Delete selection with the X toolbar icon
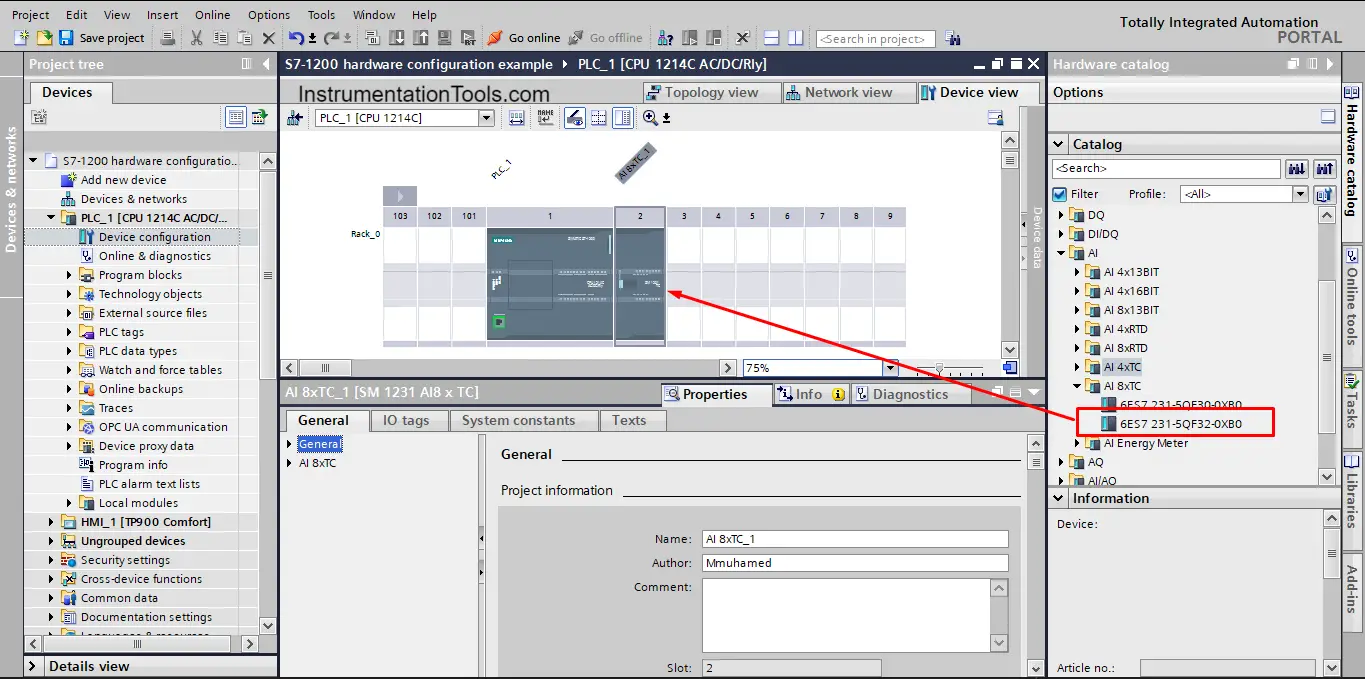 click(x=268, y=38)
